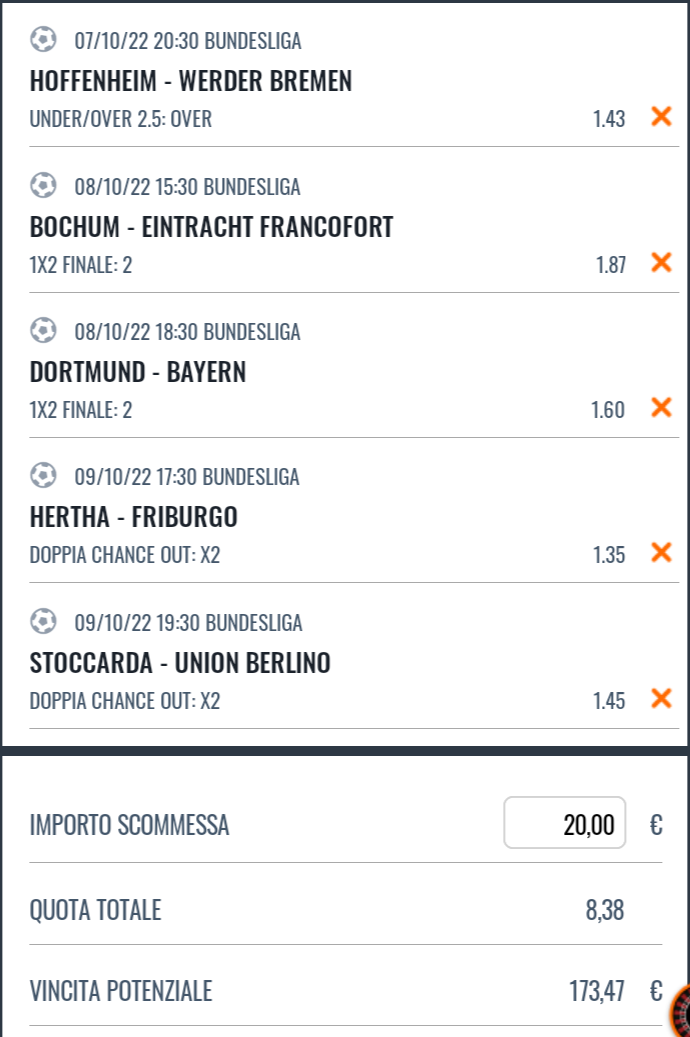Open the Hoffenheim - Werder Bremen match
The width and height of the screenshot is (690, 1037).
pyautogui.click(x=191, y=81)
